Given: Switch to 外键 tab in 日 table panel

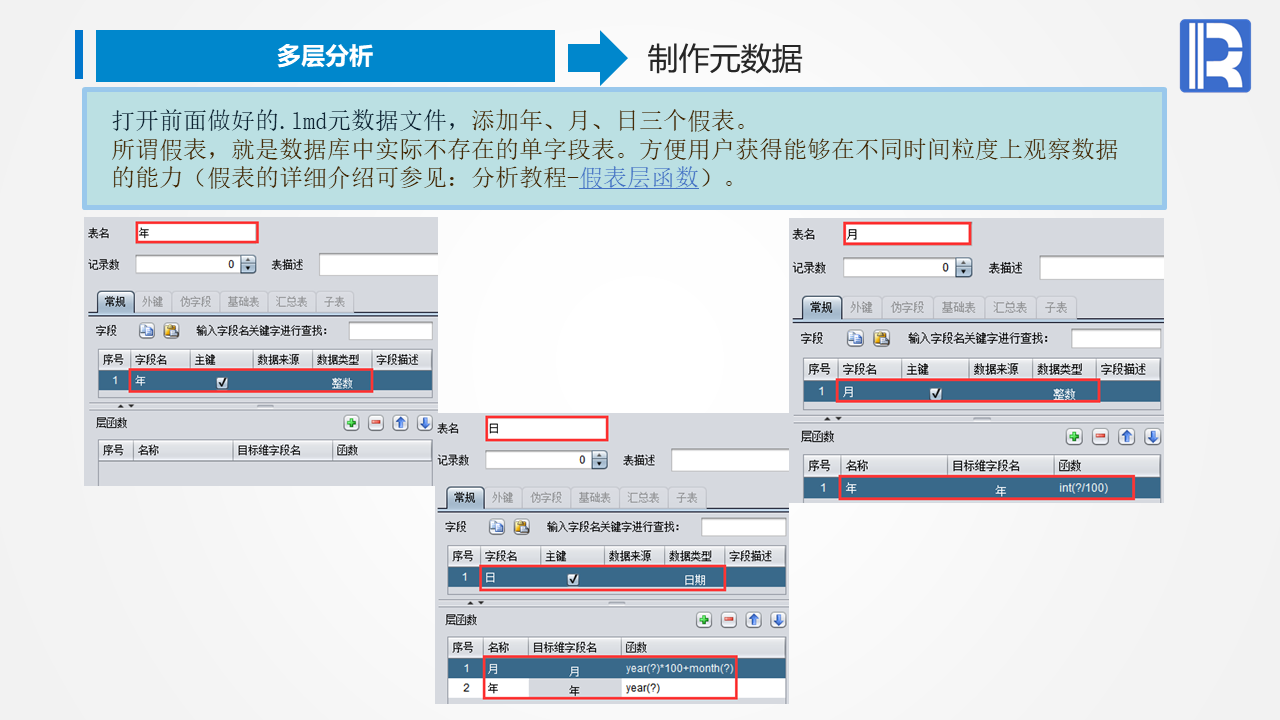Looking at the screenshot, I should [x=502, y=497].
